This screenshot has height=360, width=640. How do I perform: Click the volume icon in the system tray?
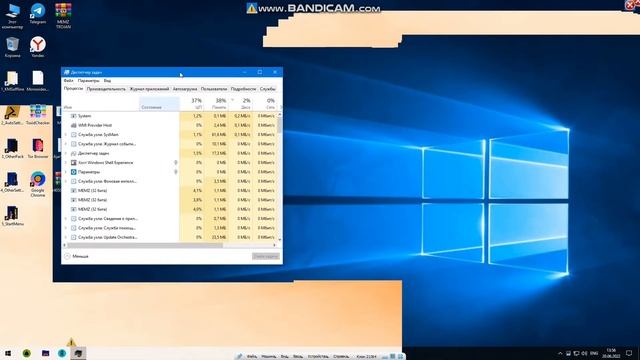click(584, 353)
